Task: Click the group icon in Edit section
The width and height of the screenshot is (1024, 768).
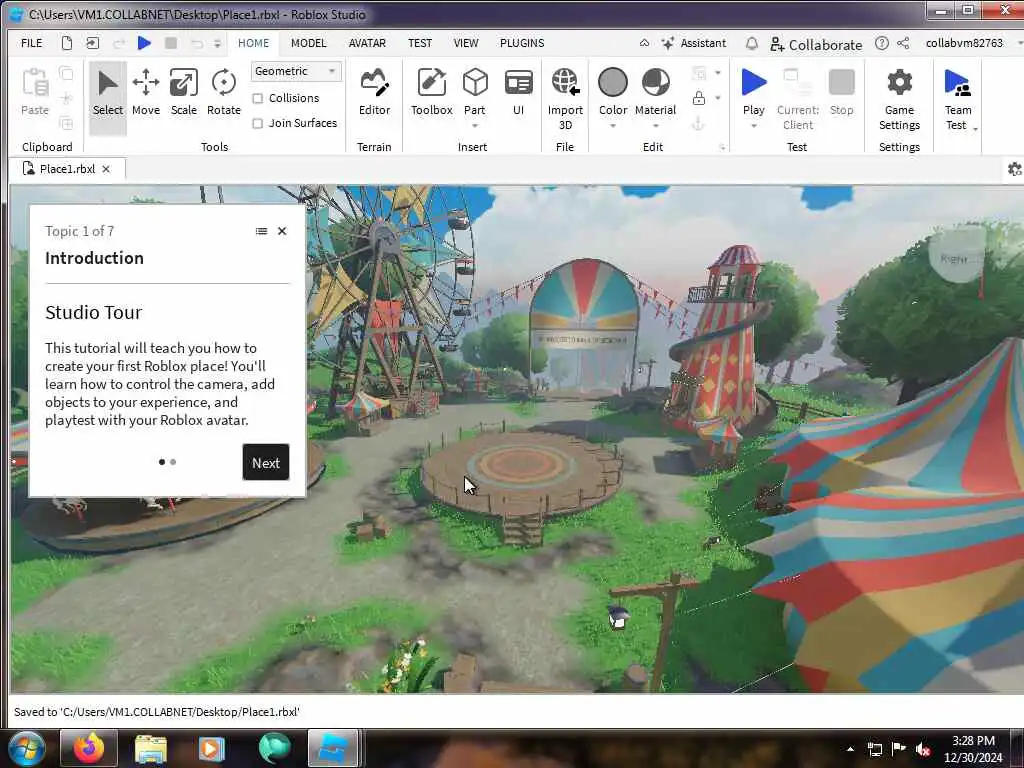Action: 699,72
